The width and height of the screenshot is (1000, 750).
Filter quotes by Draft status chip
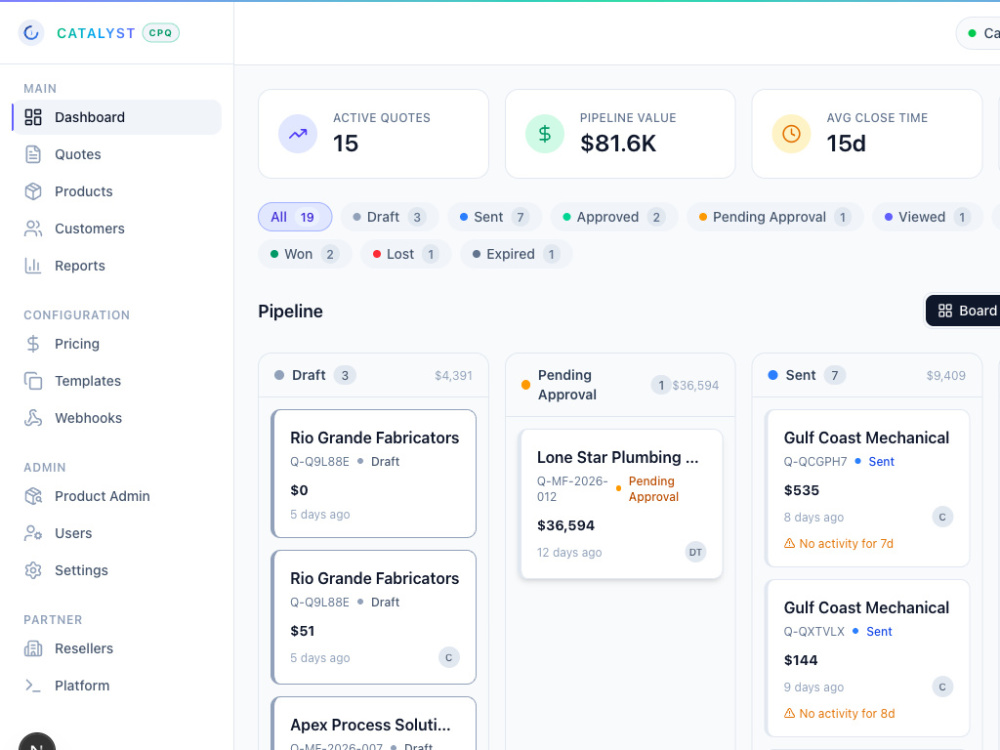click(390, 217)
